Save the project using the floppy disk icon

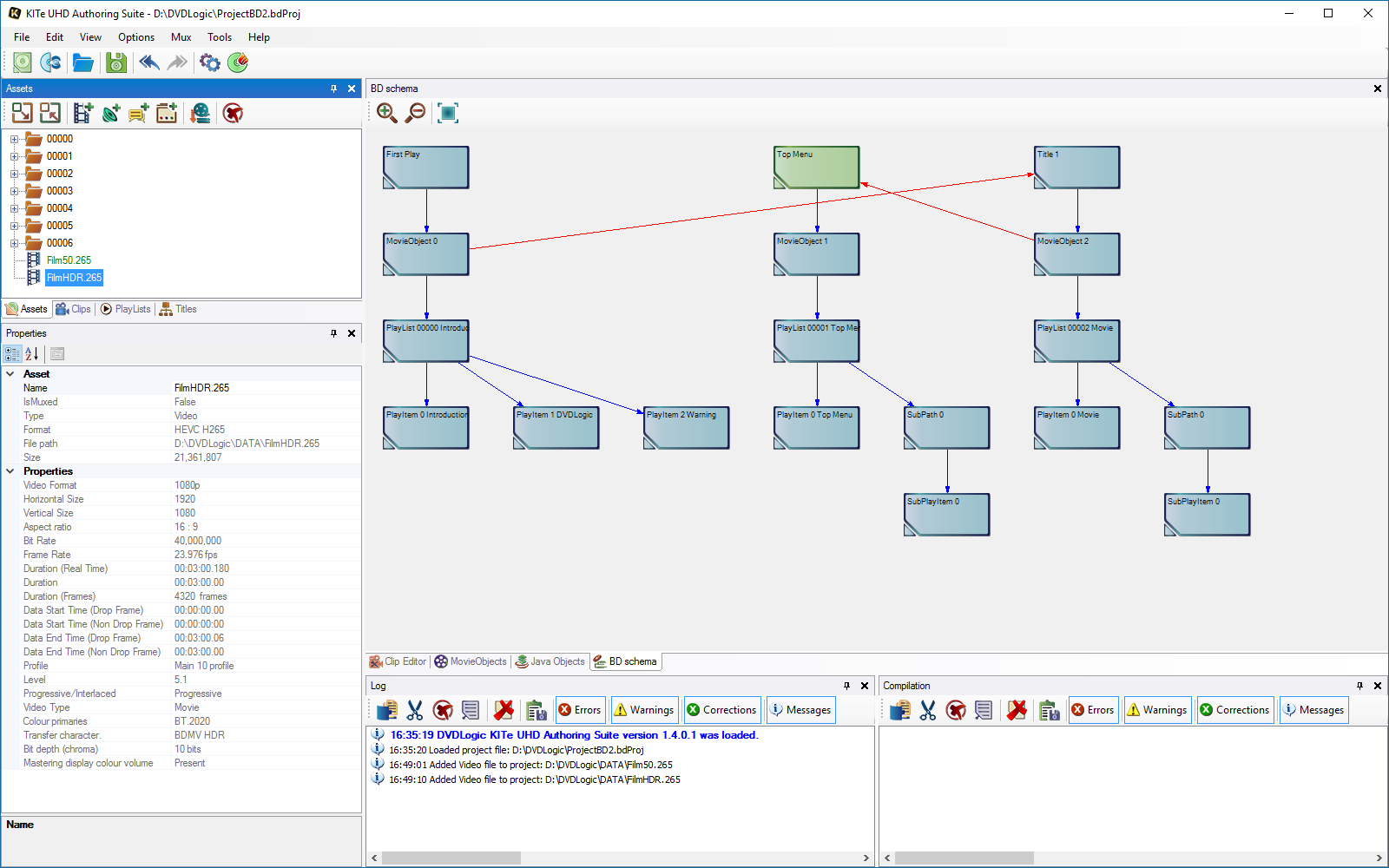115,62
